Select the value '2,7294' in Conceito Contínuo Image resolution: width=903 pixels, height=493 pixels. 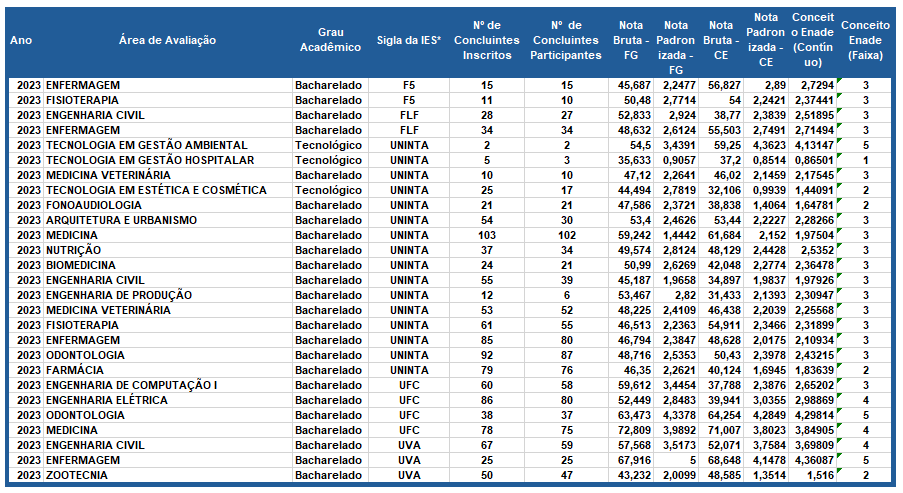[x=817, y=85]
